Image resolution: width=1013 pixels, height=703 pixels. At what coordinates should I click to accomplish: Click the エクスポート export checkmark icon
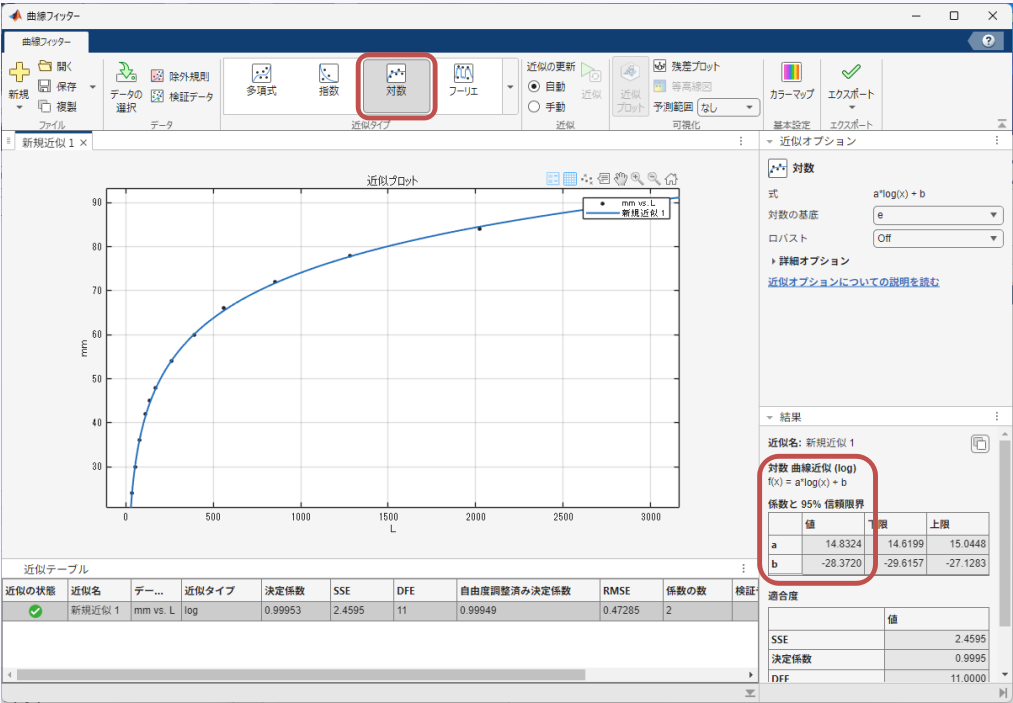[x=851, y=73]
